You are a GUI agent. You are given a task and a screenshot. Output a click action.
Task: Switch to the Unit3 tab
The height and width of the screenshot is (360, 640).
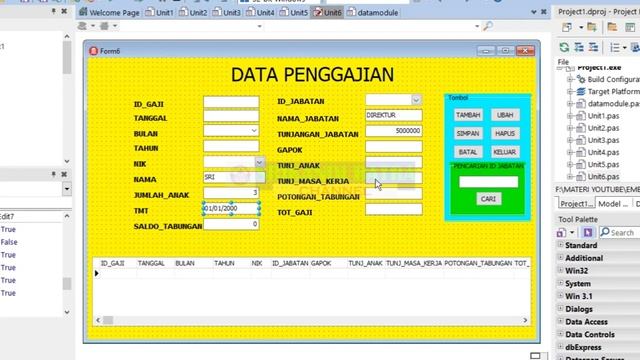click(x=227, y=13)
